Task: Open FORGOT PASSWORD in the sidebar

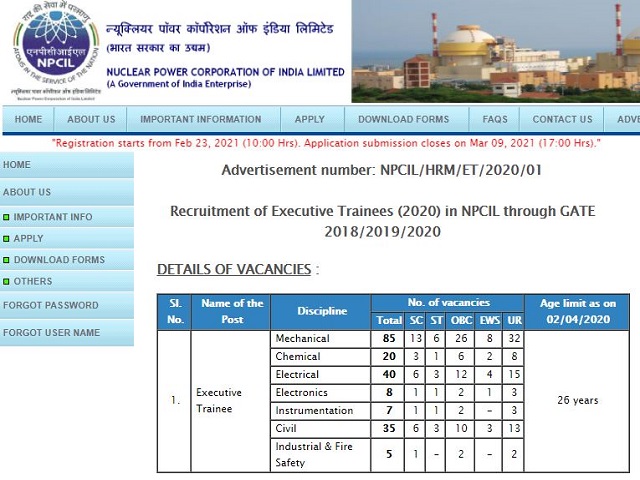Action: (x=67, y=305)
